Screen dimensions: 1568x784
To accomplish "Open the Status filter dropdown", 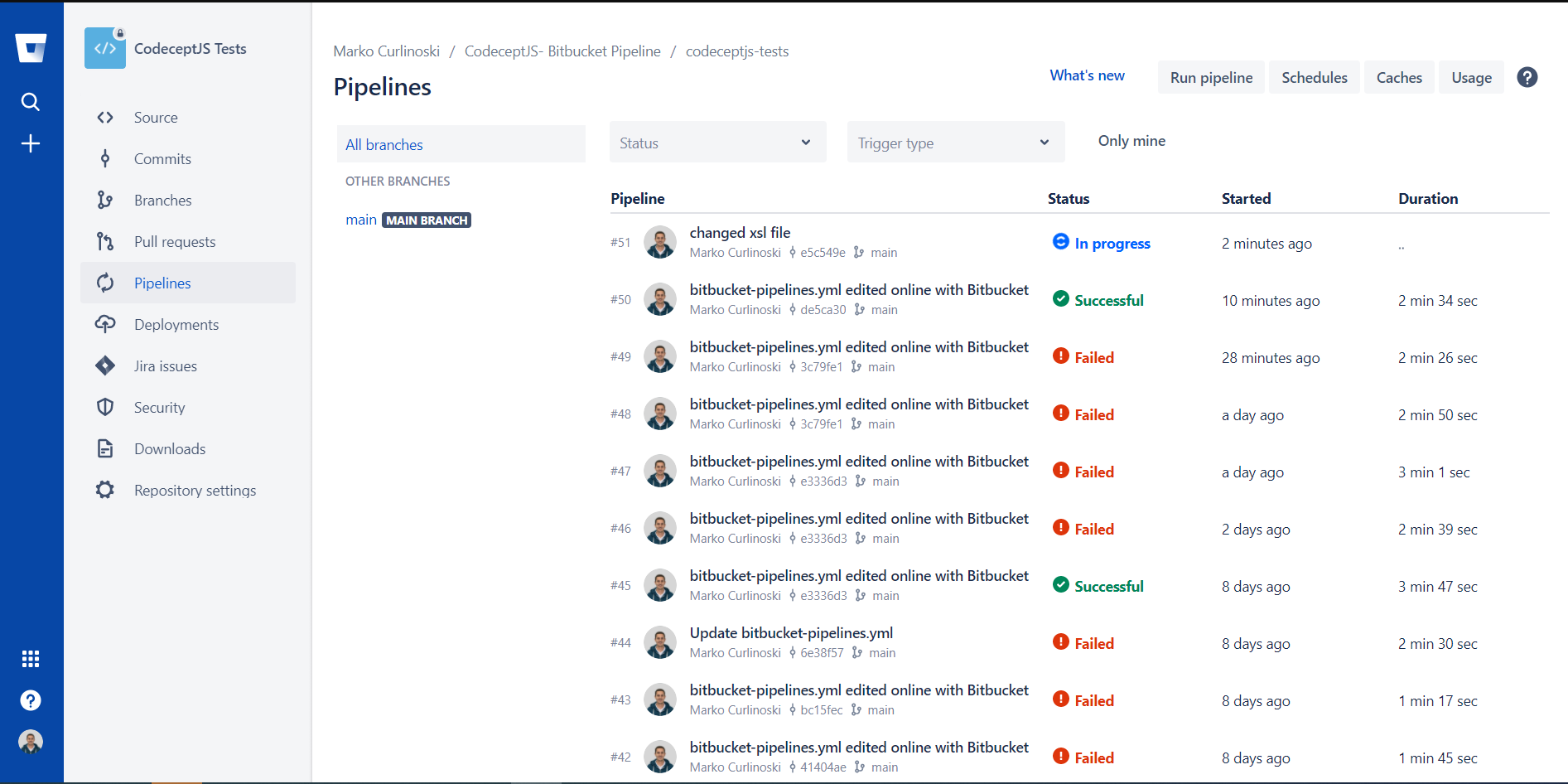I will [717, 143].
